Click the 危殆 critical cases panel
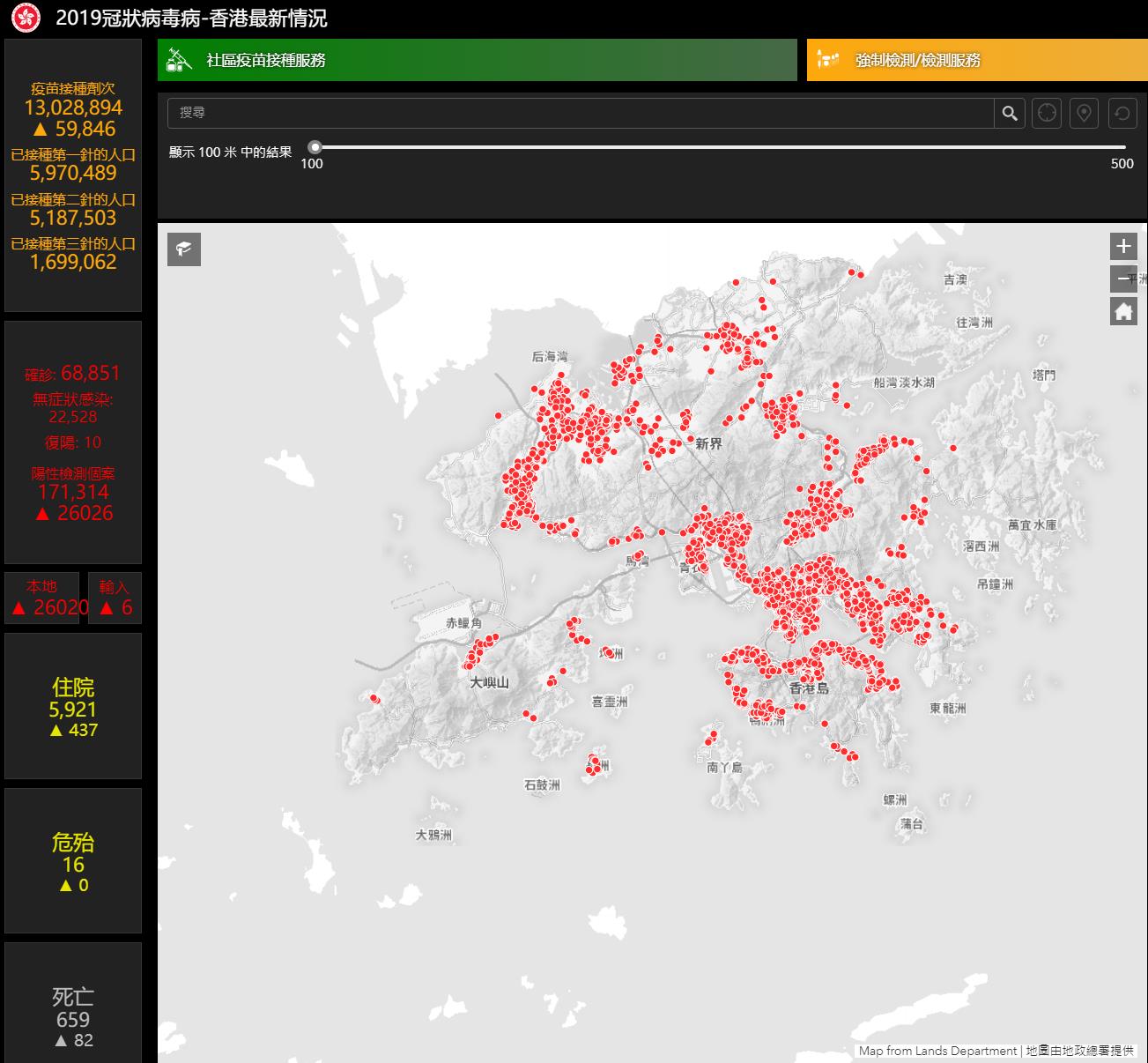The width and height of the screenshot is (1148, 1063). pos(73,861)
